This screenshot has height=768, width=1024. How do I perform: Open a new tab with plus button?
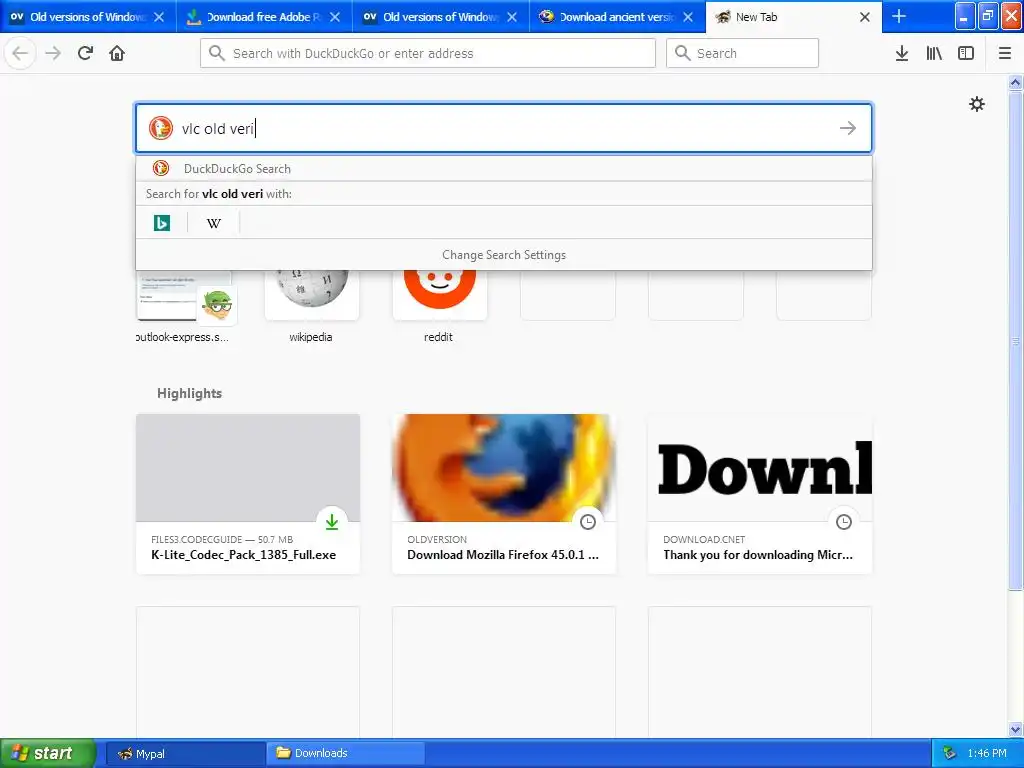click(899, 16)
